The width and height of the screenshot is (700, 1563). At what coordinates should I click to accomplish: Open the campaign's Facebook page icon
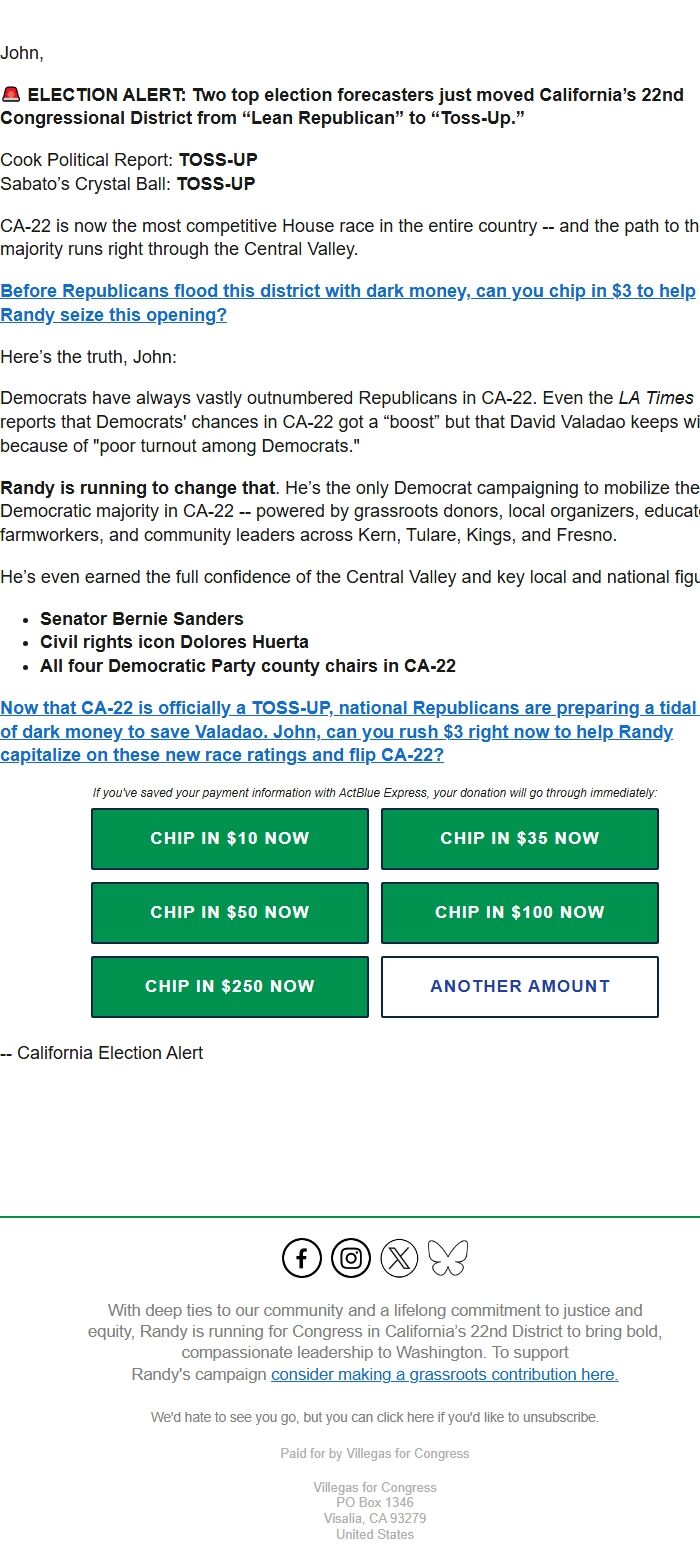point(300,1257)
